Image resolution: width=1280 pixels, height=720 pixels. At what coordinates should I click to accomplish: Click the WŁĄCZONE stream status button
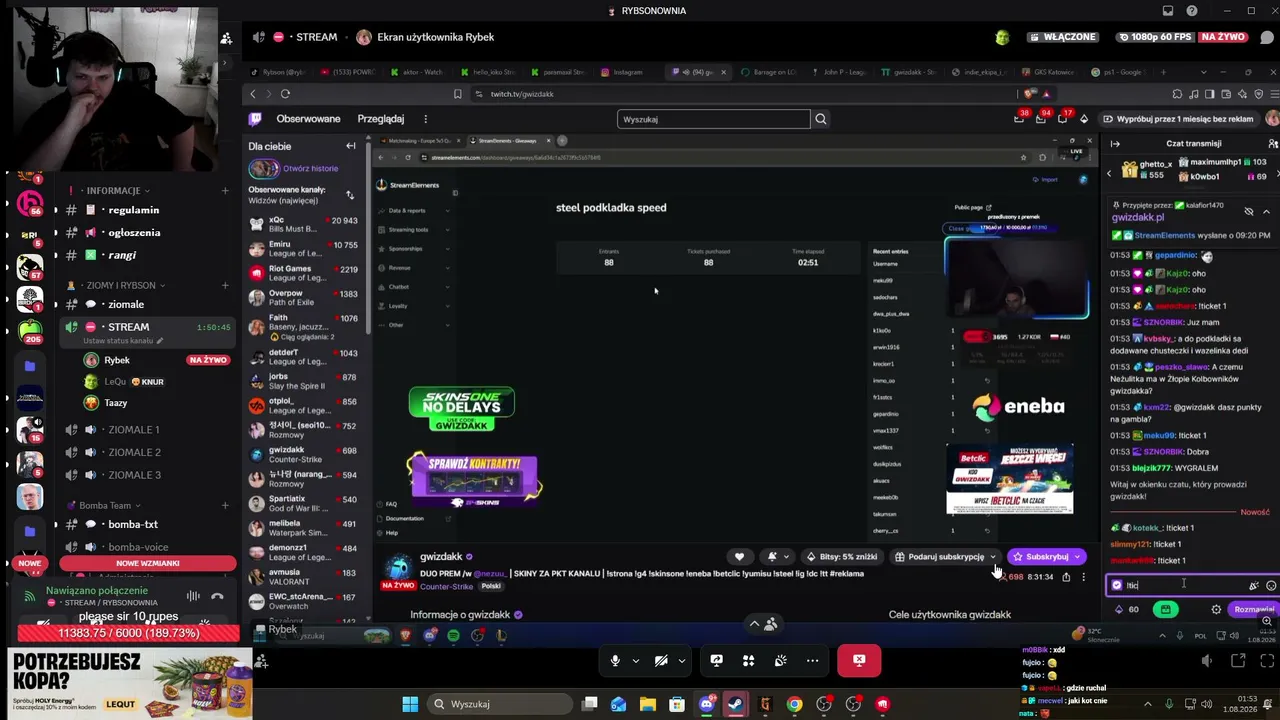[1061, 37]
